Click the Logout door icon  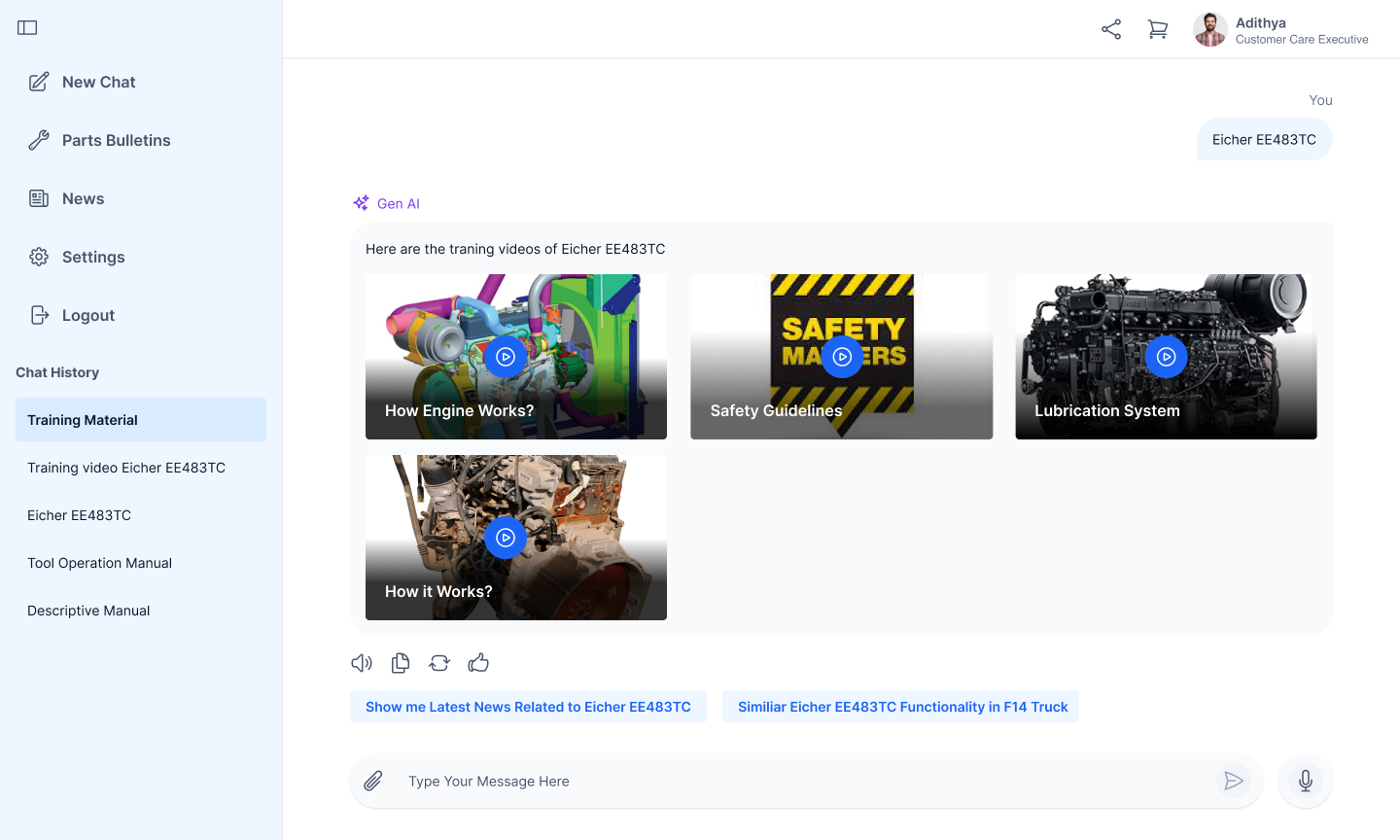coord(39,315)
